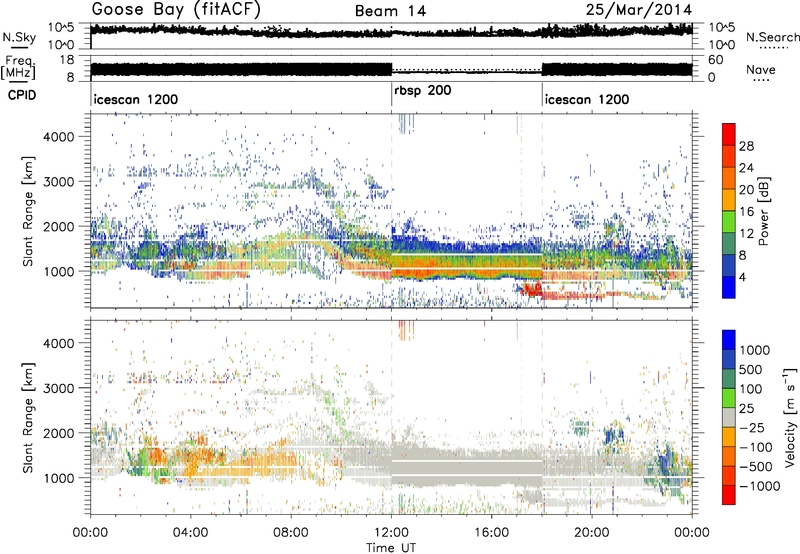Click the '20:00' time axis label

592,533
